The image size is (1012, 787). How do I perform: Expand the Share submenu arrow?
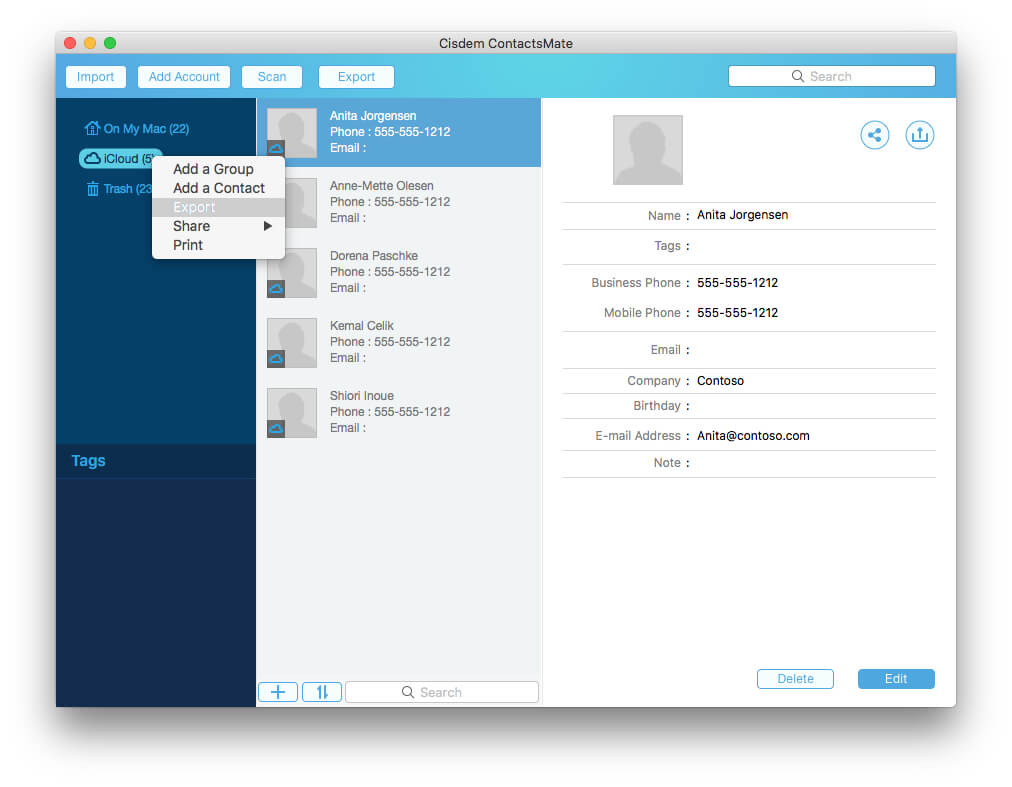coord(266,226)
